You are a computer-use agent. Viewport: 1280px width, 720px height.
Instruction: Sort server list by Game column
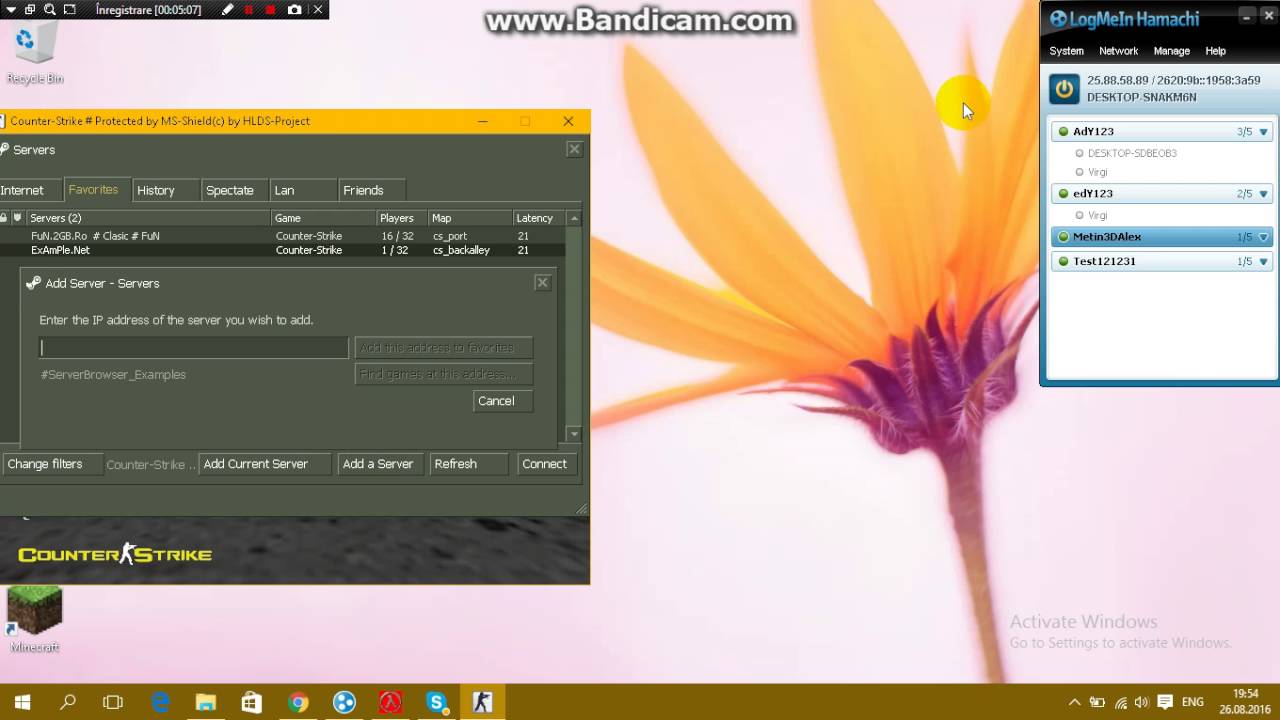[324, 218]
